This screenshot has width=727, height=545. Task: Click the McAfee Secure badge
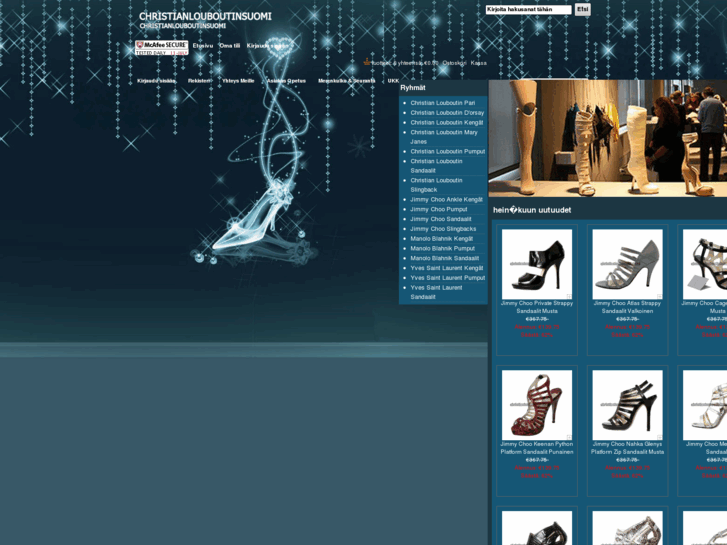(161, 48)
